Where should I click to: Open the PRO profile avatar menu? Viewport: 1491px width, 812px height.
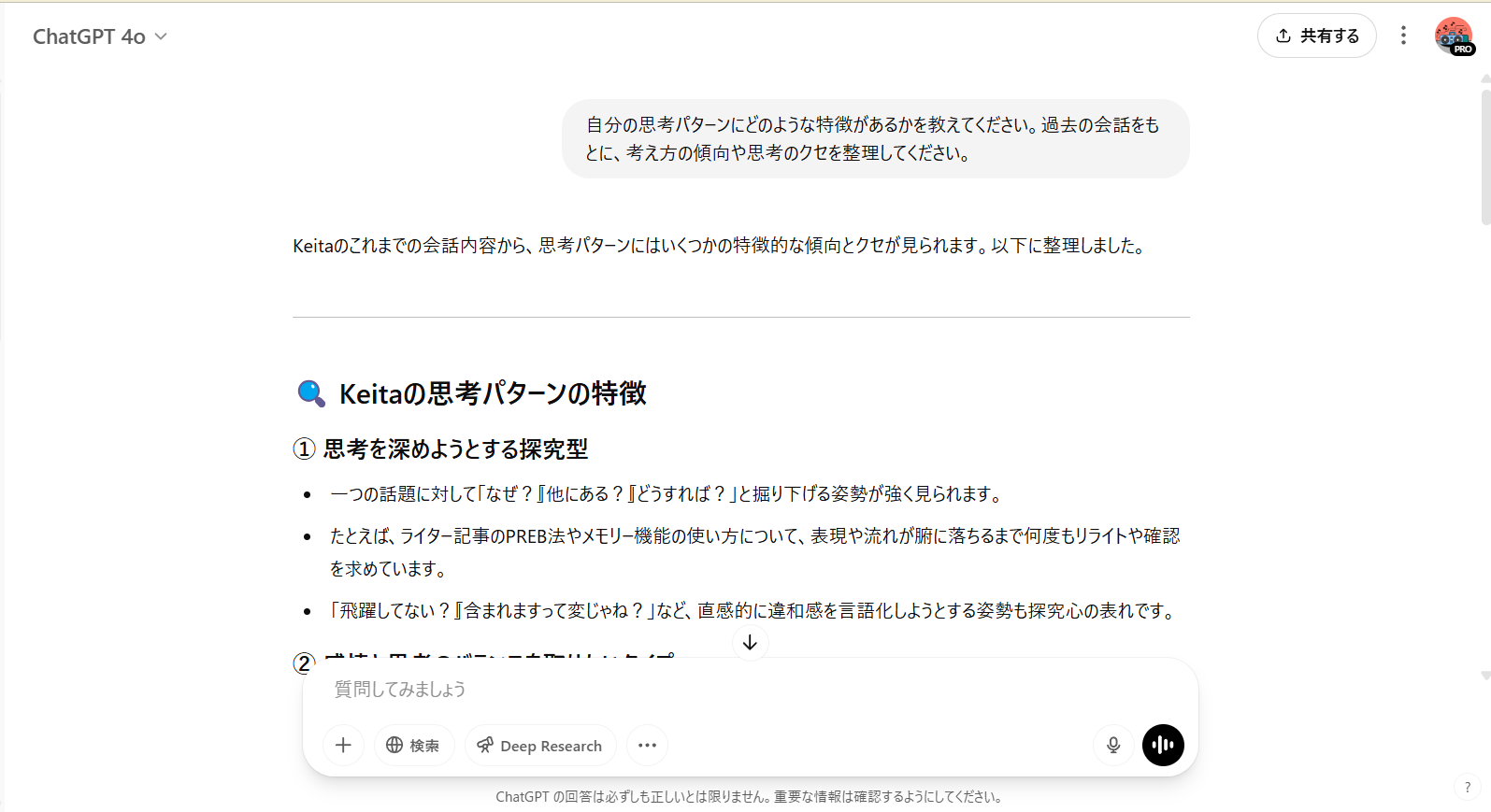pos(1454,36)
